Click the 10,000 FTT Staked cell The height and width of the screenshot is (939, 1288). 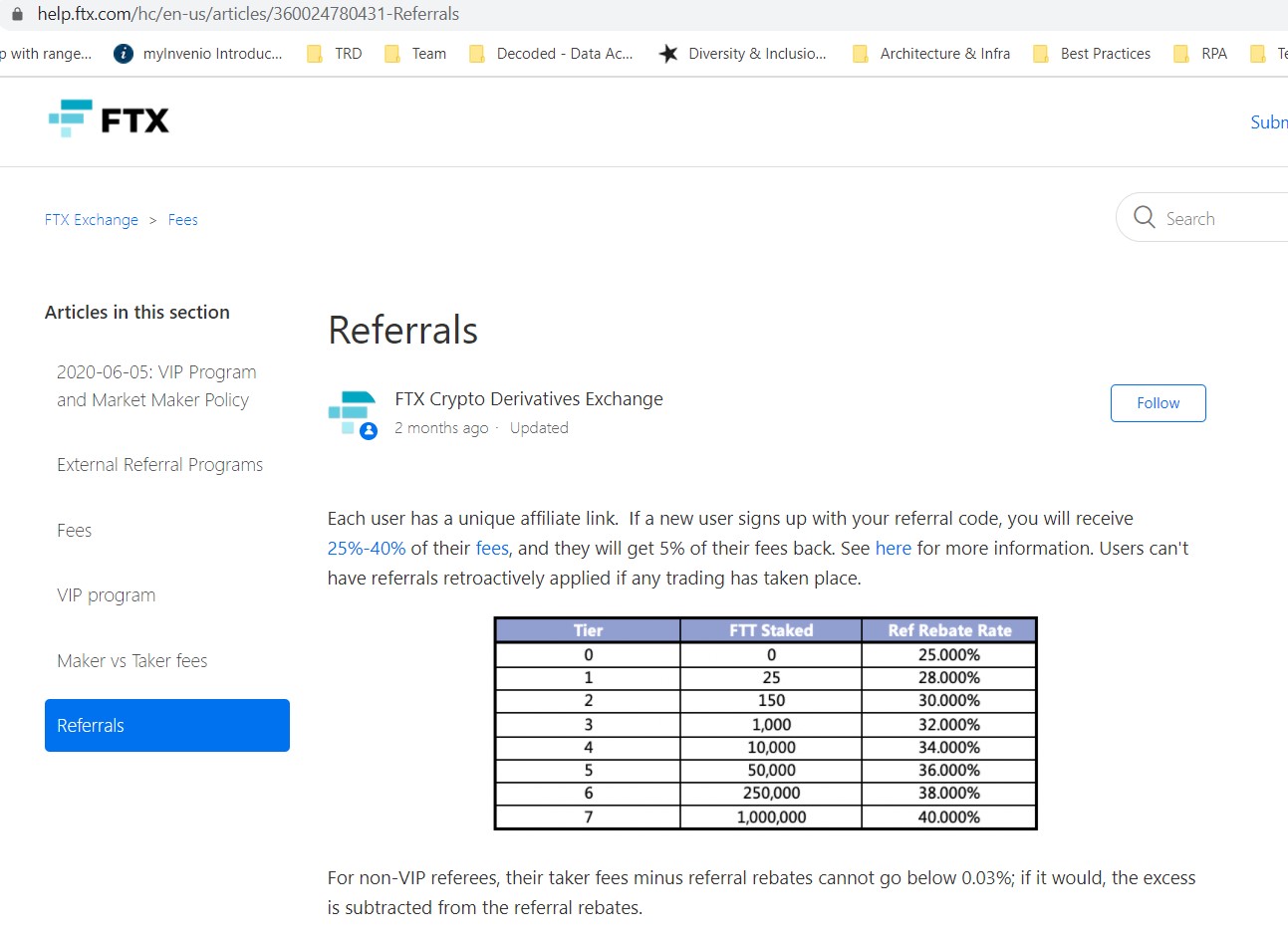tap(771, 748)
